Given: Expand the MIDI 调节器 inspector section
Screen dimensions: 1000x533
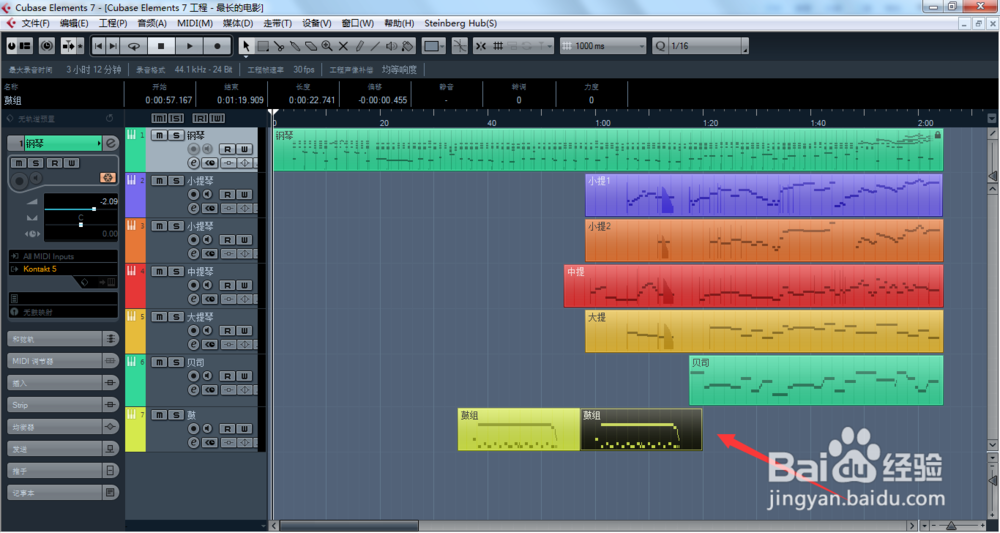Looking at the screenshot, I should click(x=62, y=361).
